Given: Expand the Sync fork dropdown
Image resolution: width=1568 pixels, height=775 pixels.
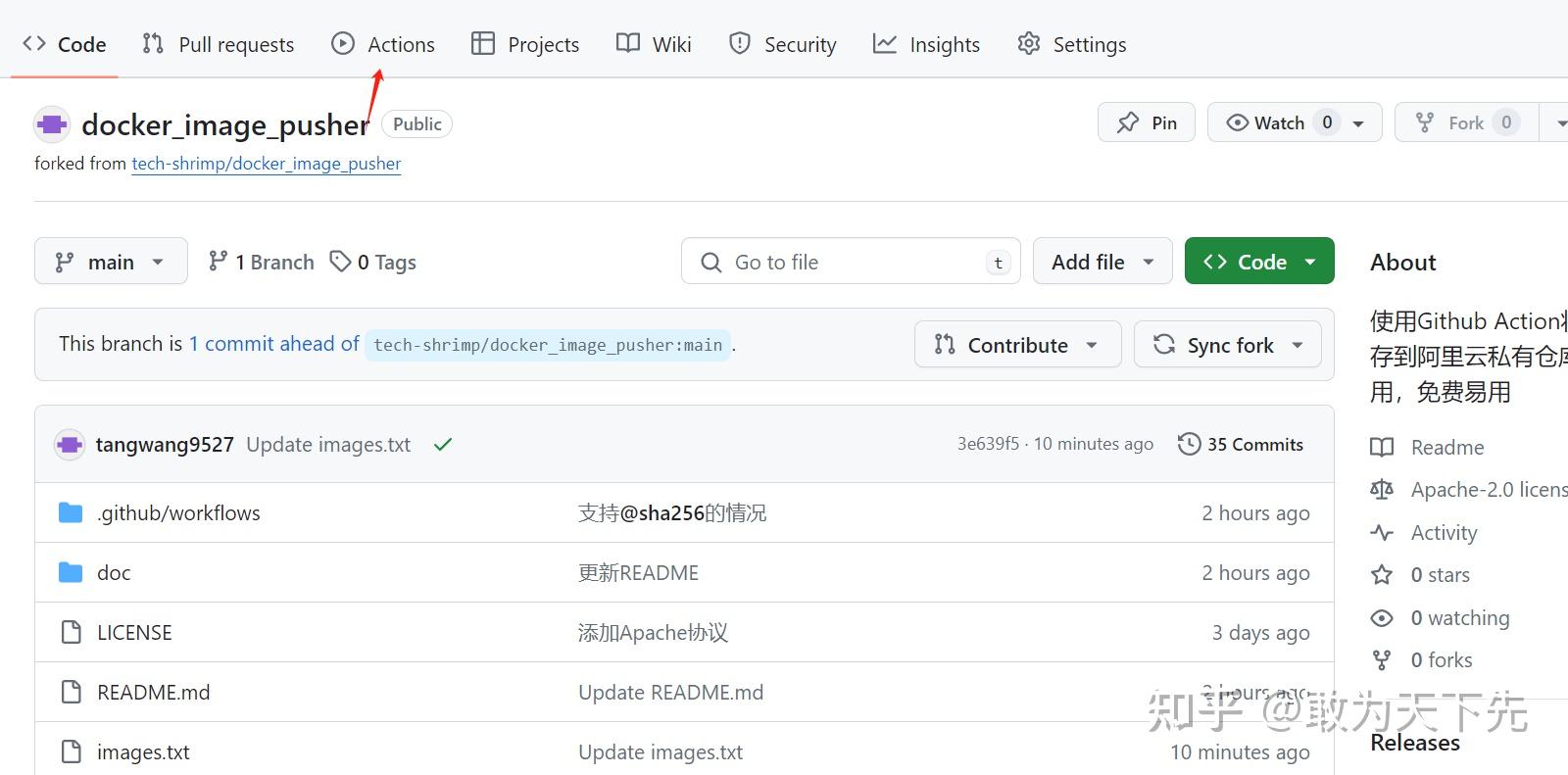Looking at the screenshot, I should [1228, 345].
